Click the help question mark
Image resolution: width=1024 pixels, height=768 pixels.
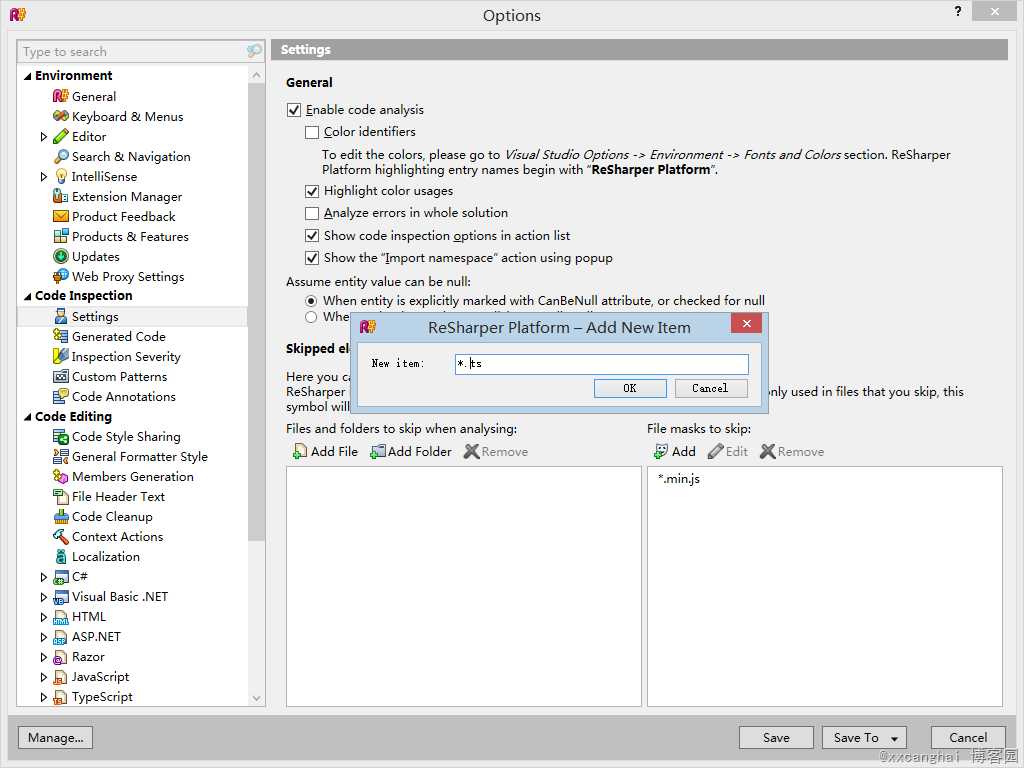click(957, 11)
